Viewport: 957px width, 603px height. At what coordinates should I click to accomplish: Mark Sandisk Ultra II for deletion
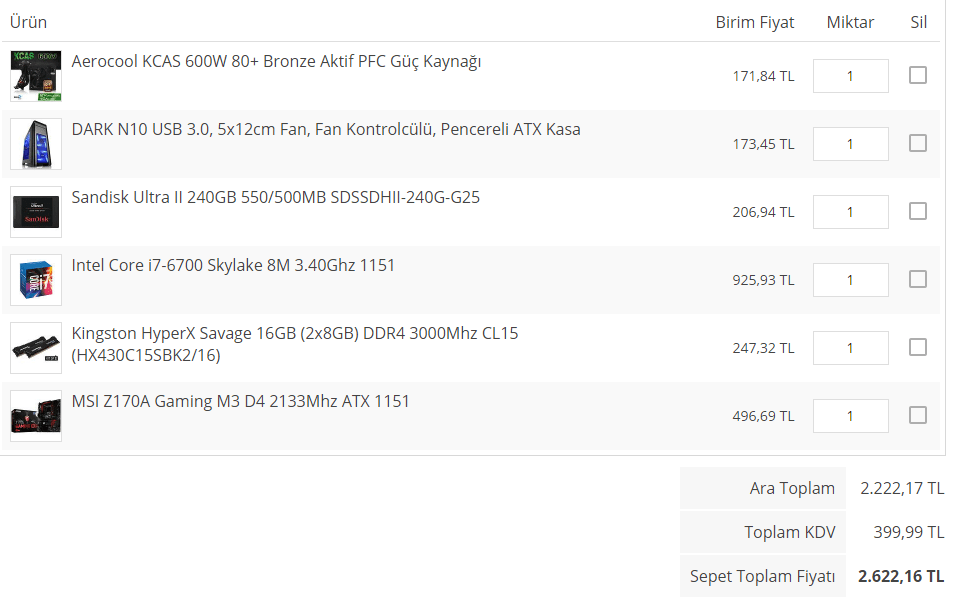click(917, 211)
